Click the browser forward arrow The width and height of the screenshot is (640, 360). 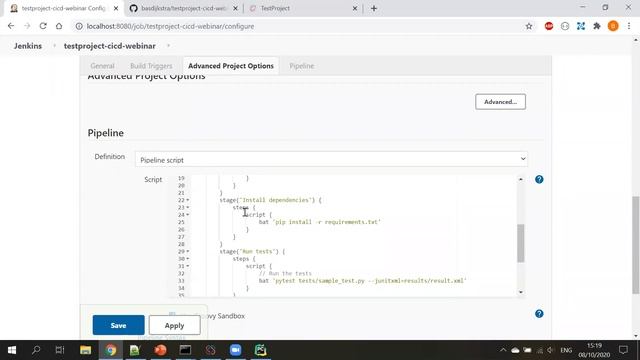(x=27, y=26)
